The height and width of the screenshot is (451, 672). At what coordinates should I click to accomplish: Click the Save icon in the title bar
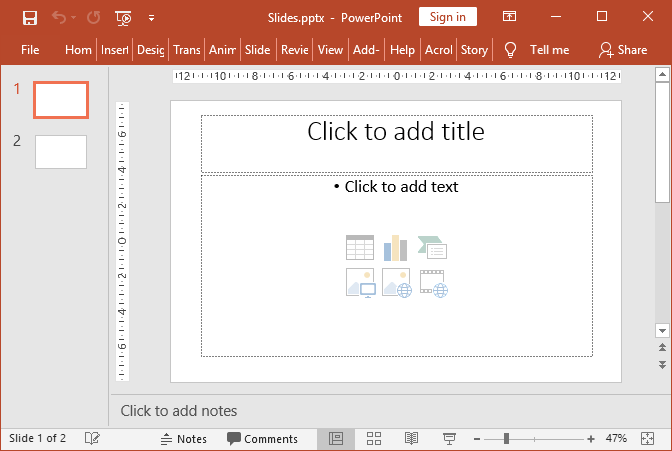[30, 17]
